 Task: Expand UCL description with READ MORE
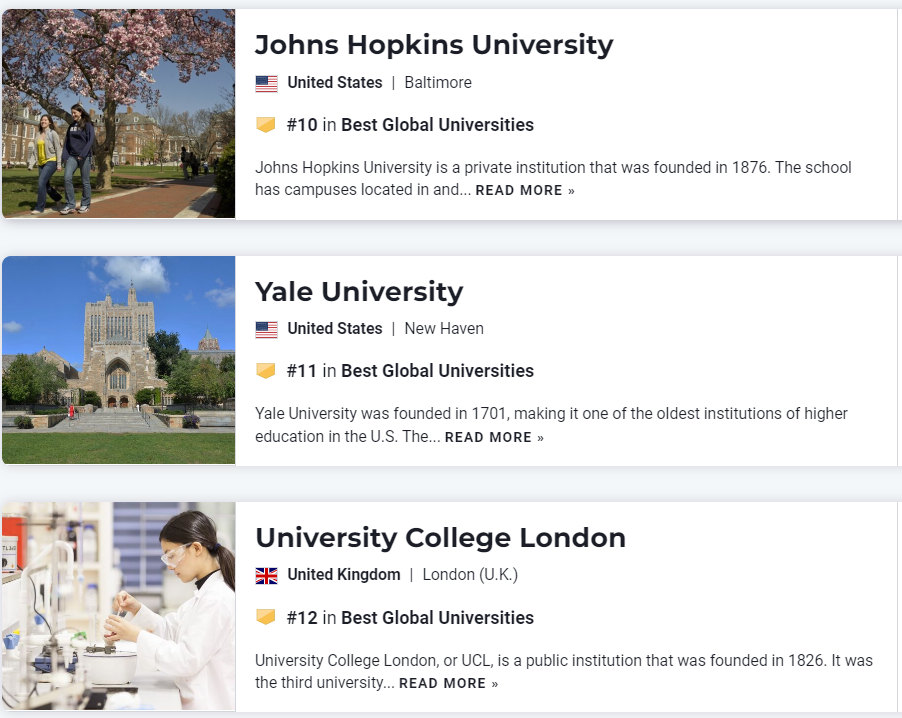[448, 683]
